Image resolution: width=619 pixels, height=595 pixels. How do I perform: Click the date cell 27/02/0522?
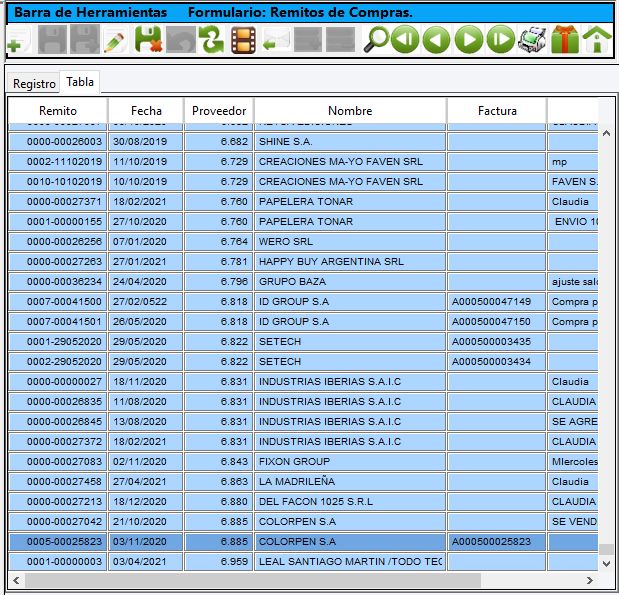pos(146,302)
